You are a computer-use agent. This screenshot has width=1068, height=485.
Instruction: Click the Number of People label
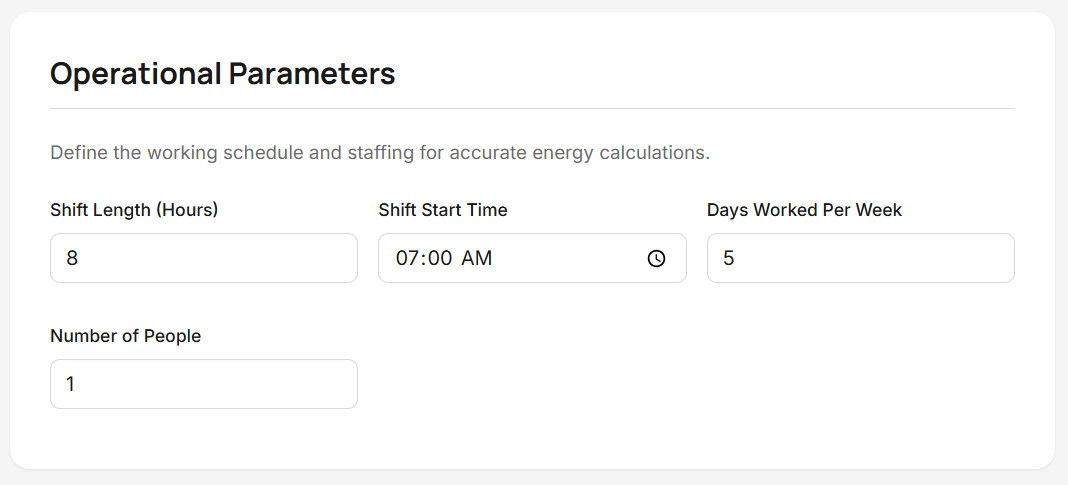(x=125, y=337)
